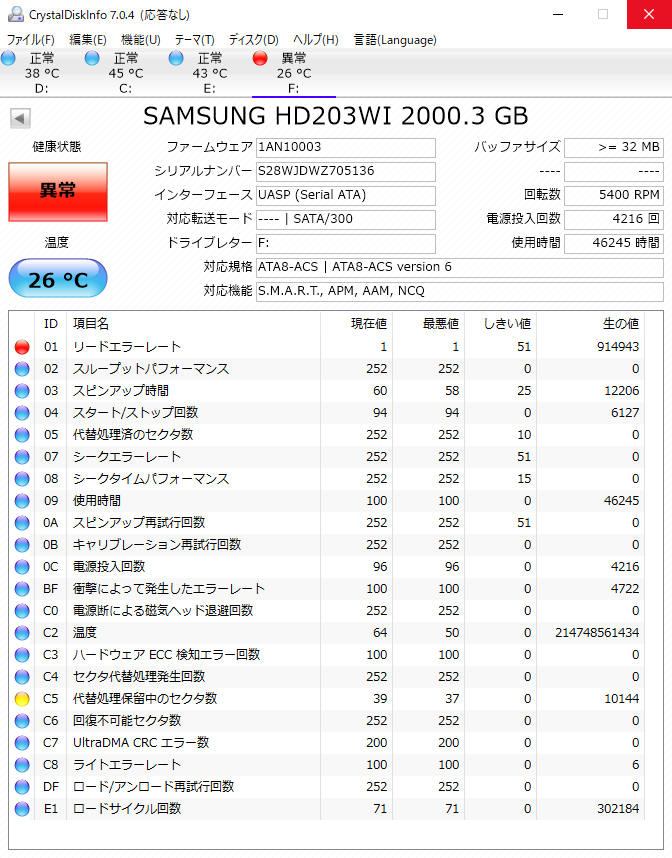This screenshot has height=858, width=672.
Task: Select the C: drive blue status orb
Action: click(x=92, y=57)
